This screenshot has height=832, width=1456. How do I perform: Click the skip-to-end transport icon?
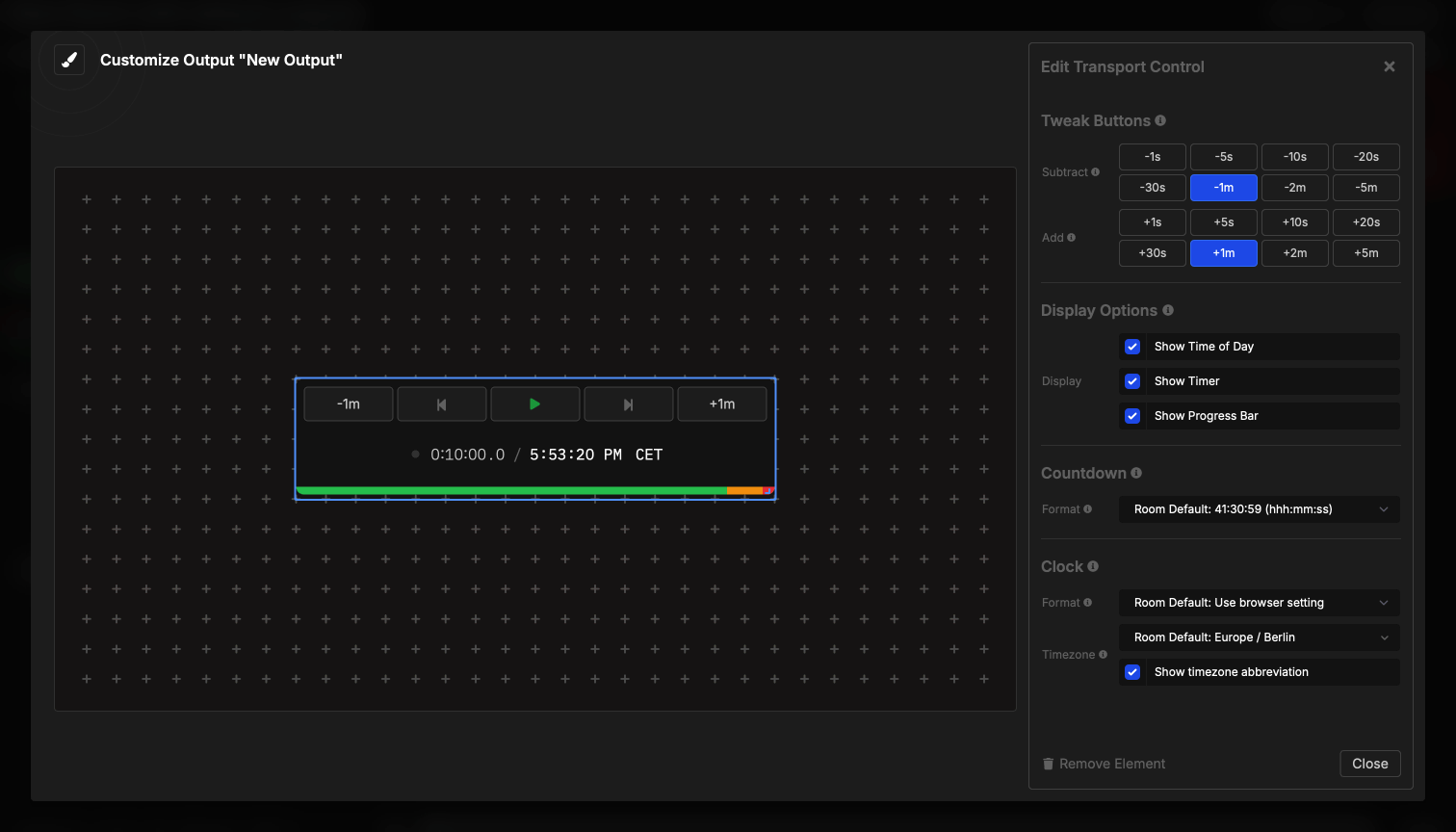[629, 403]
